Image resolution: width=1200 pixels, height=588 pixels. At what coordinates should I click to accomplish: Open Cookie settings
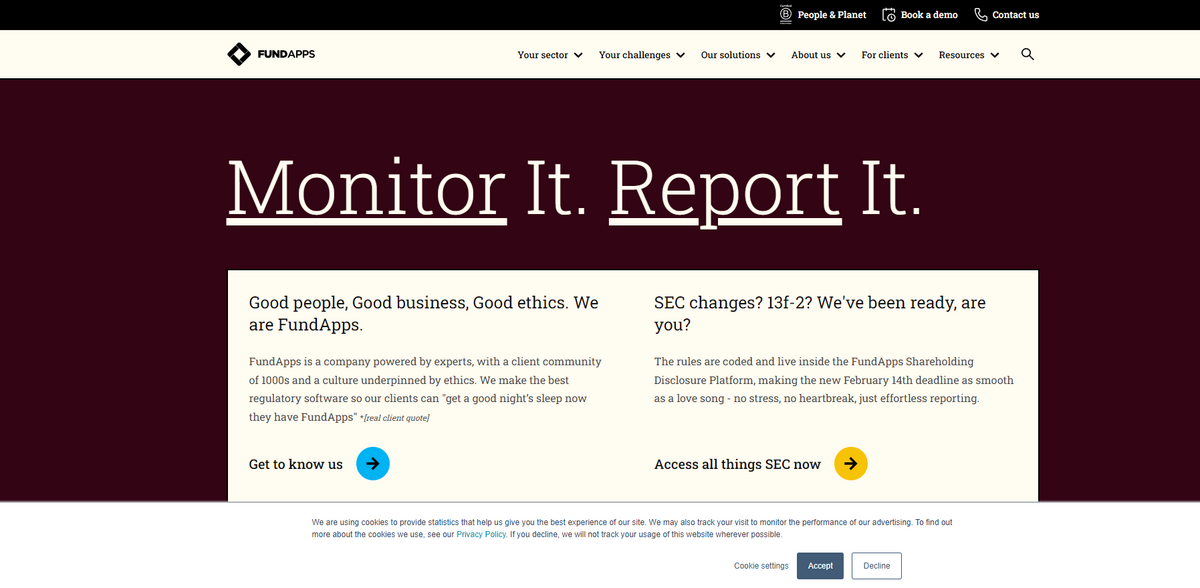(x=761, y=566)
